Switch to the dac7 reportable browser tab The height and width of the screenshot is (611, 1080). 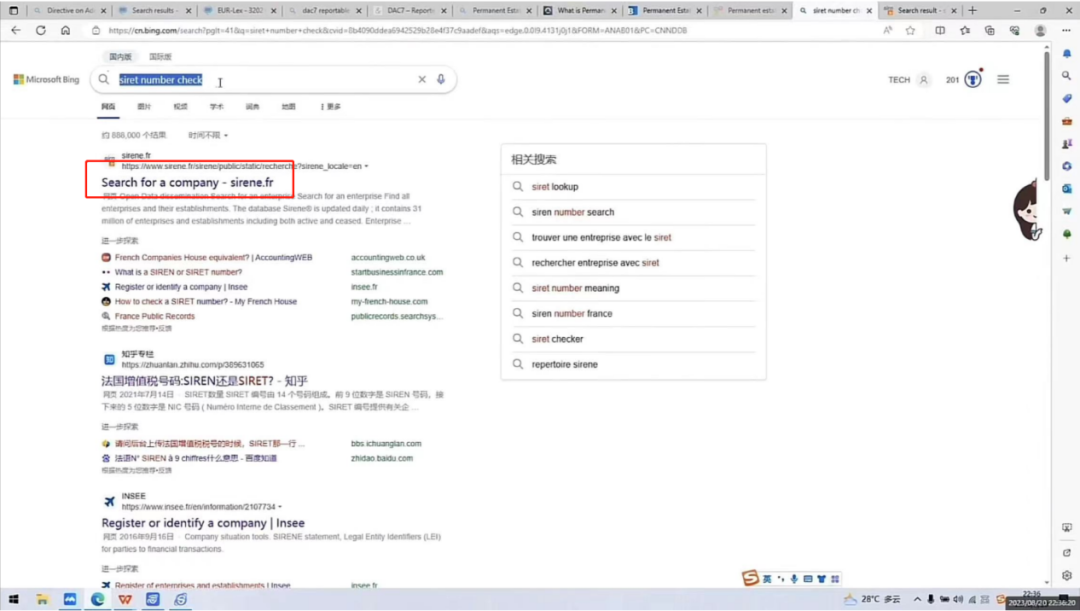click(x=324, y=10)
